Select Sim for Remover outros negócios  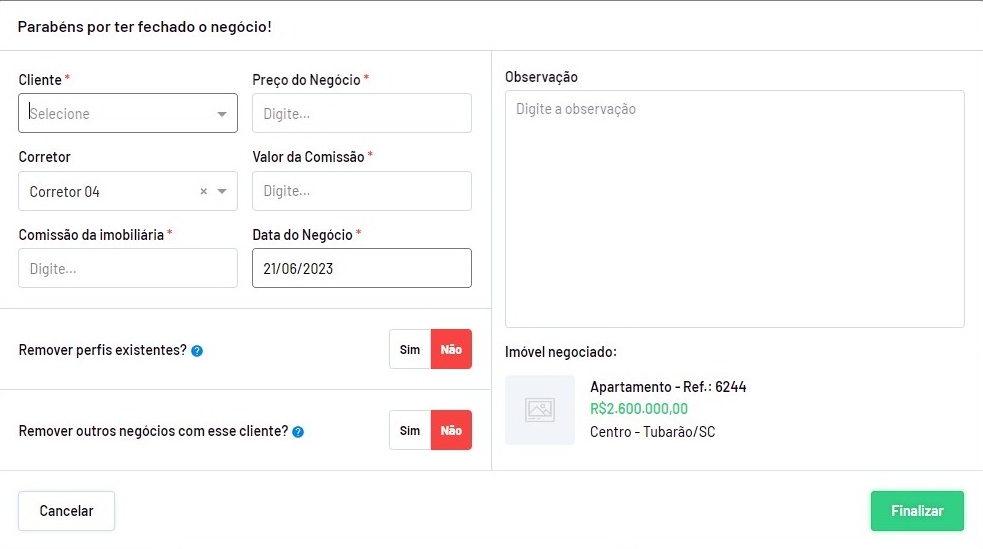pyautogui.click(x=410, y=430)
